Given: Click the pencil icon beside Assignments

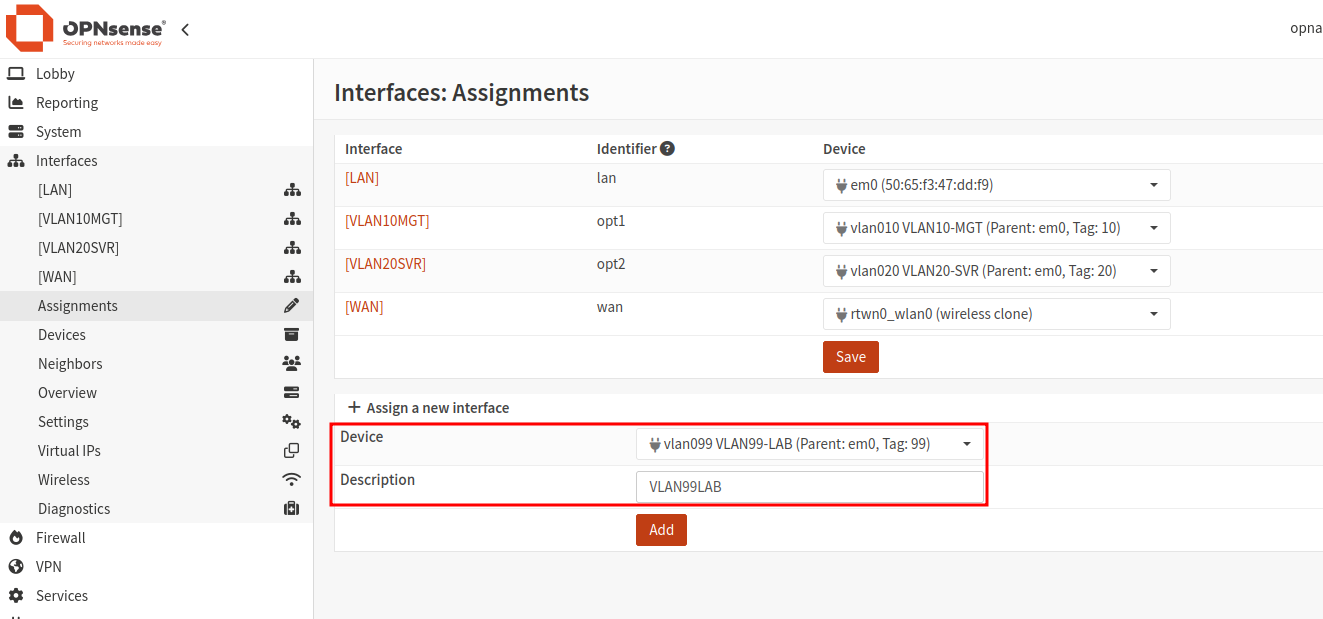Looking at the screenshot, I should point(291,305).
